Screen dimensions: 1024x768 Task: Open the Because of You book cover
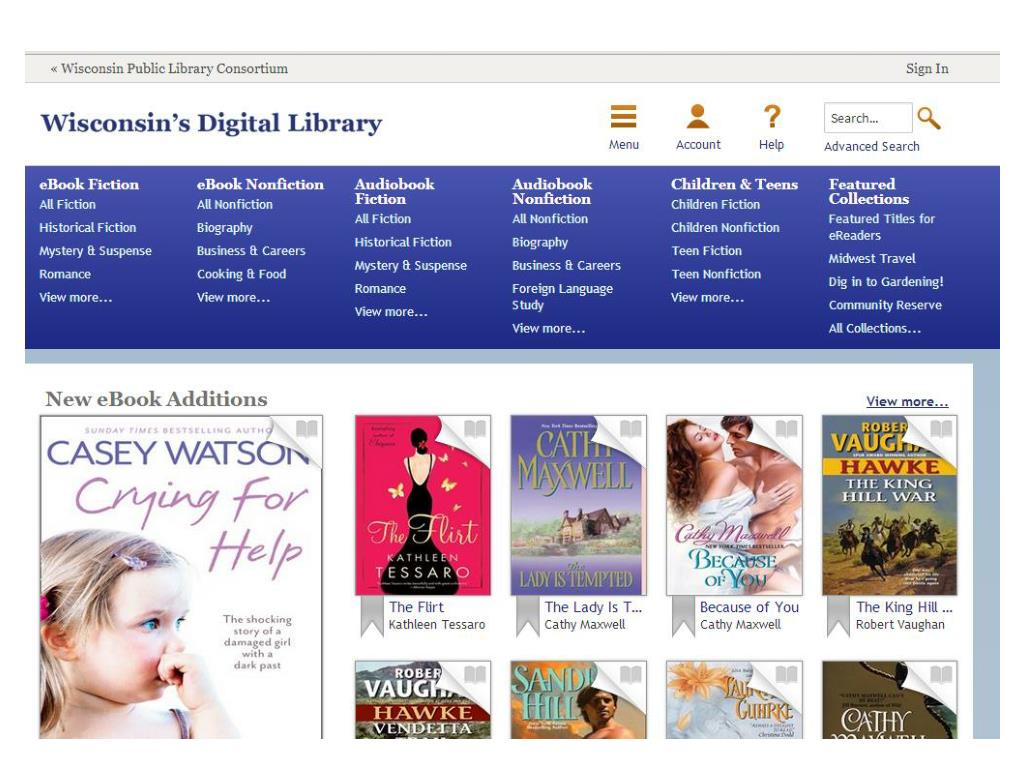tap(734, 505)
